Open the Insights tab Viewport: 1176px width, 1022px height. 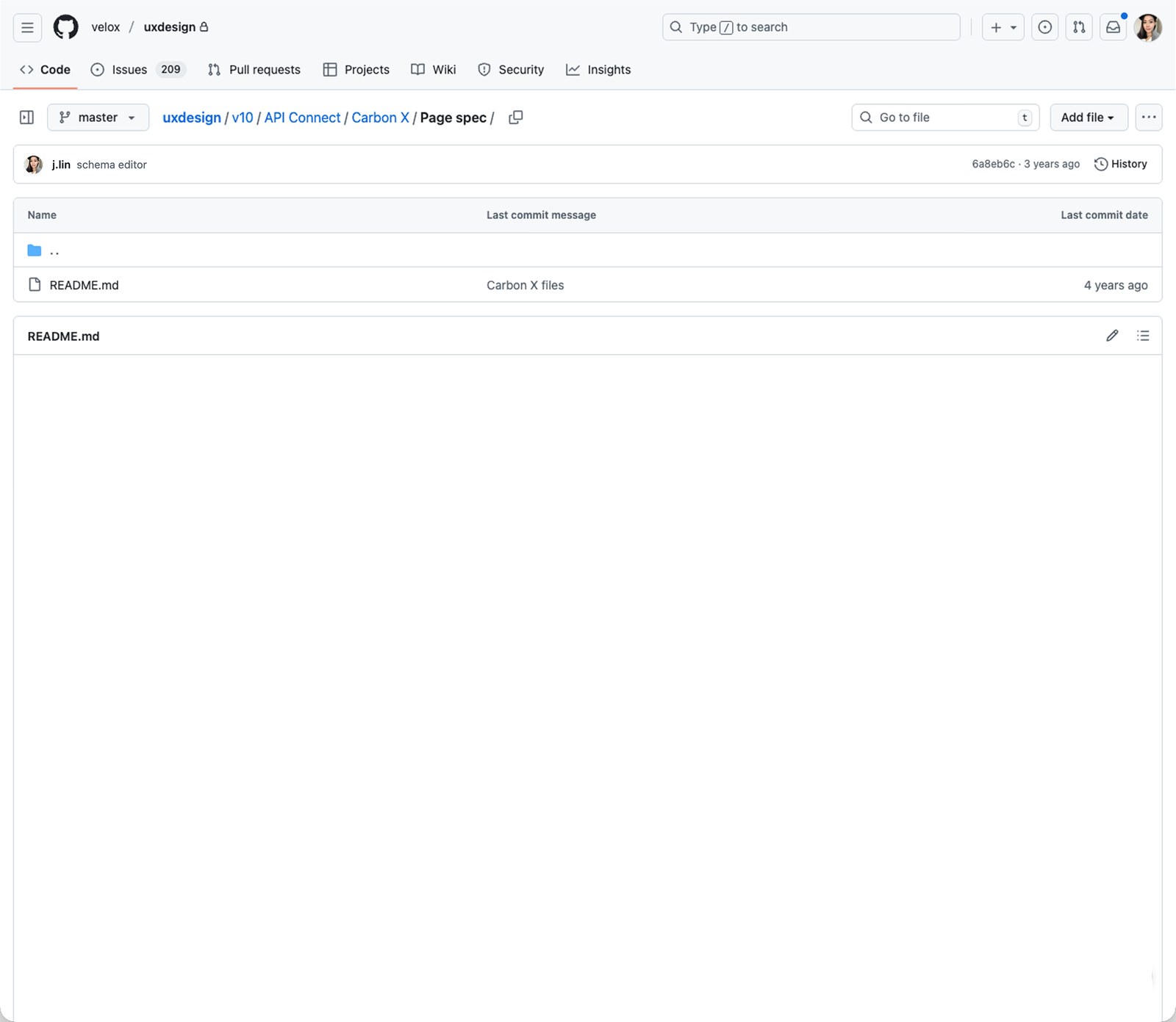point(598,70)
